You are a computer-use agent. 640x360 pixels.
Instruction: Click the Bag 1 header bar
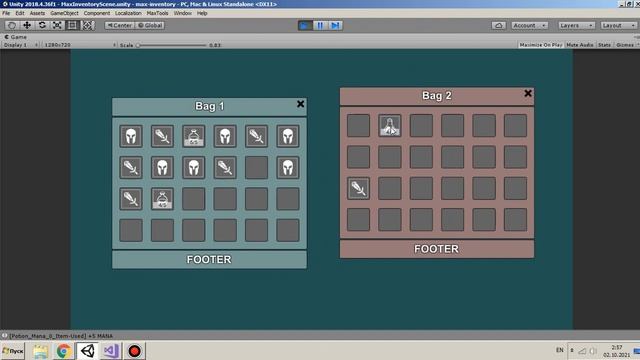209,107
